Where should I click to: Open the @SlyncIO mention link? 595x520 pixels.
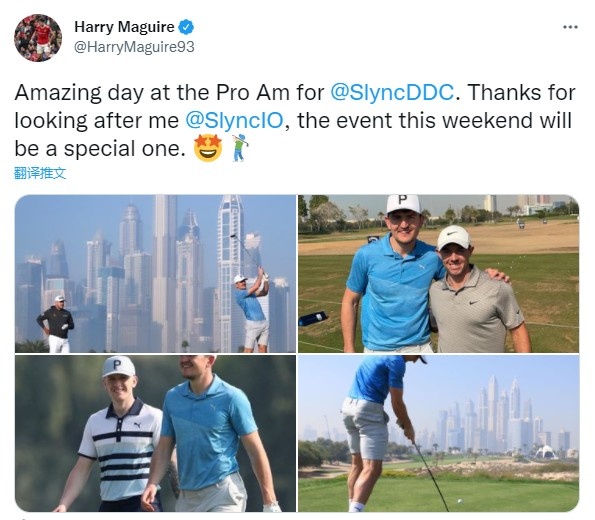234,121
